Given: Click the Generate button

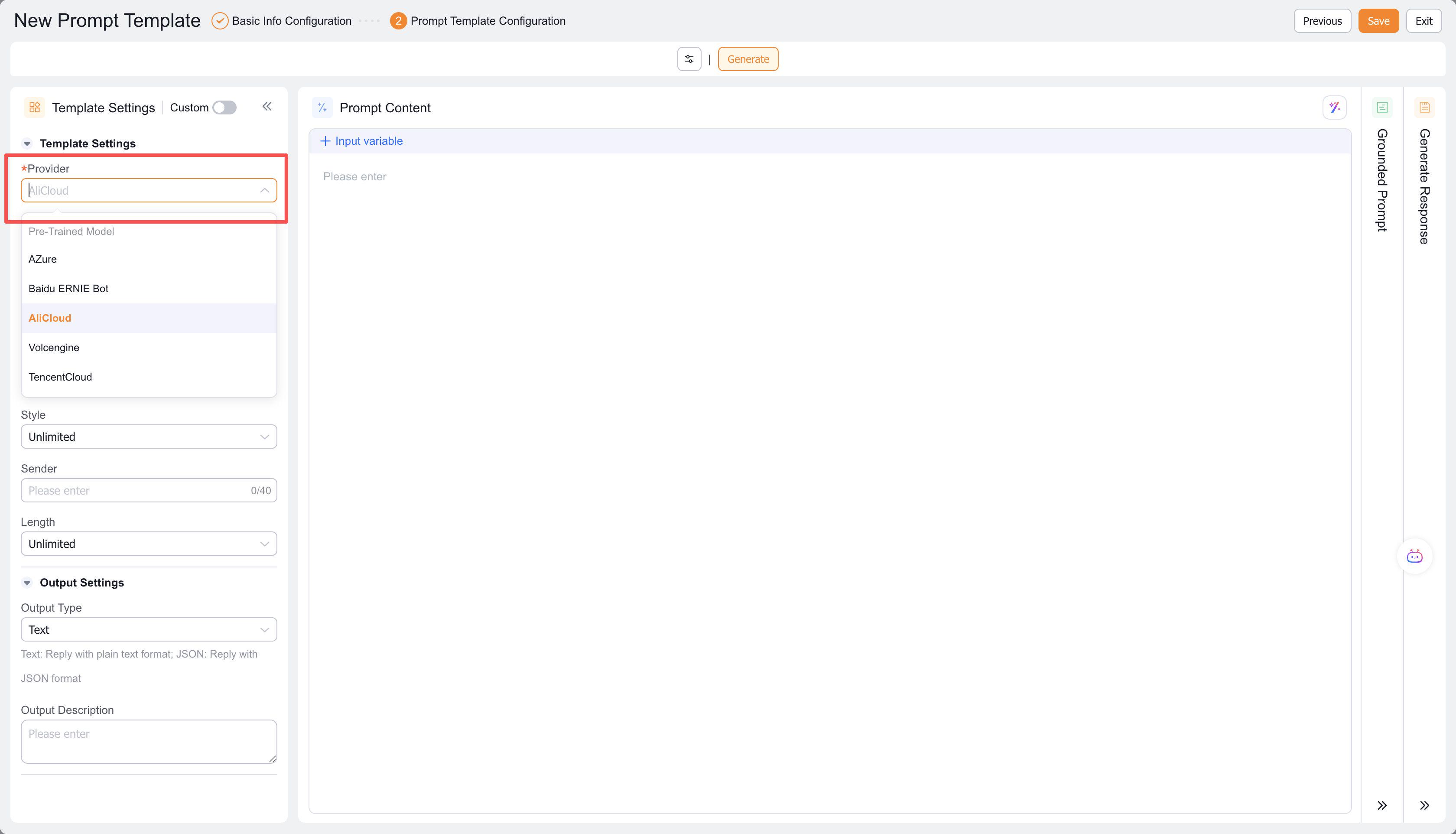Looking at the screenshot, I should tap(748, 59).
